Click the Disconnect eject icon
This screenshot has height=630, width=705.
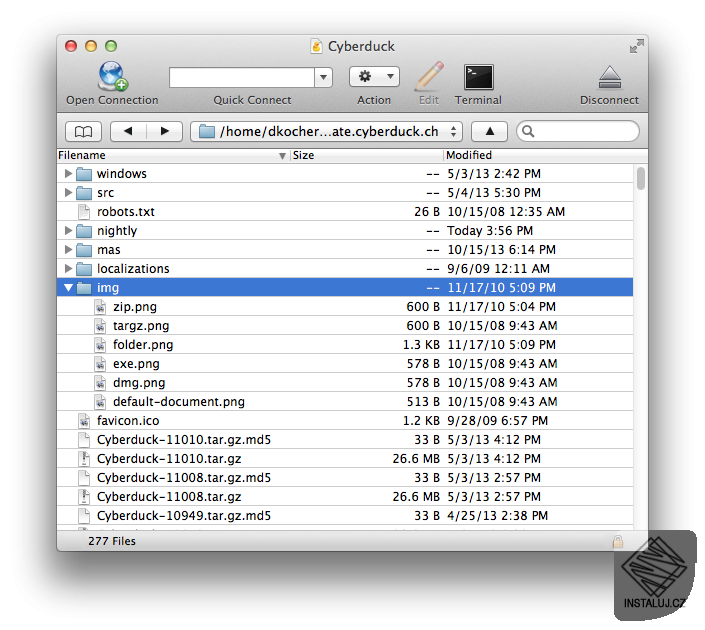point(610,78)
